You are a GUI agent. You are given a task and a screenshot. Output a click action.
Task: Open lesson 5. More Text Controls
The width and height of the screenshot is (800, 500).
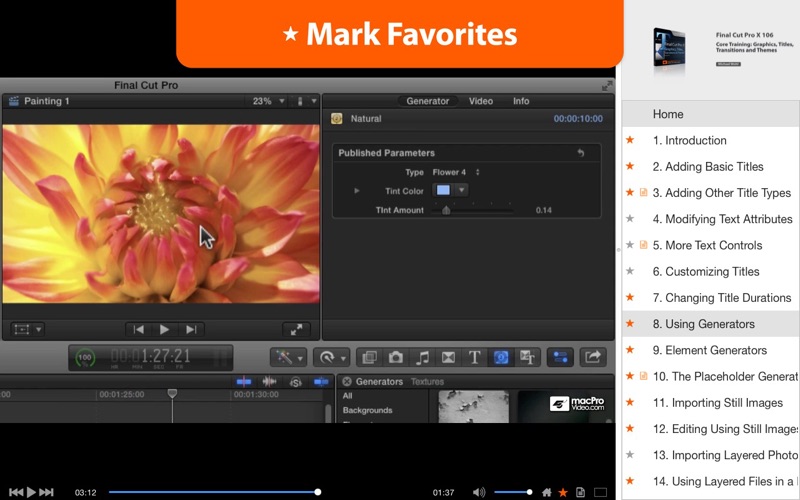707,245
